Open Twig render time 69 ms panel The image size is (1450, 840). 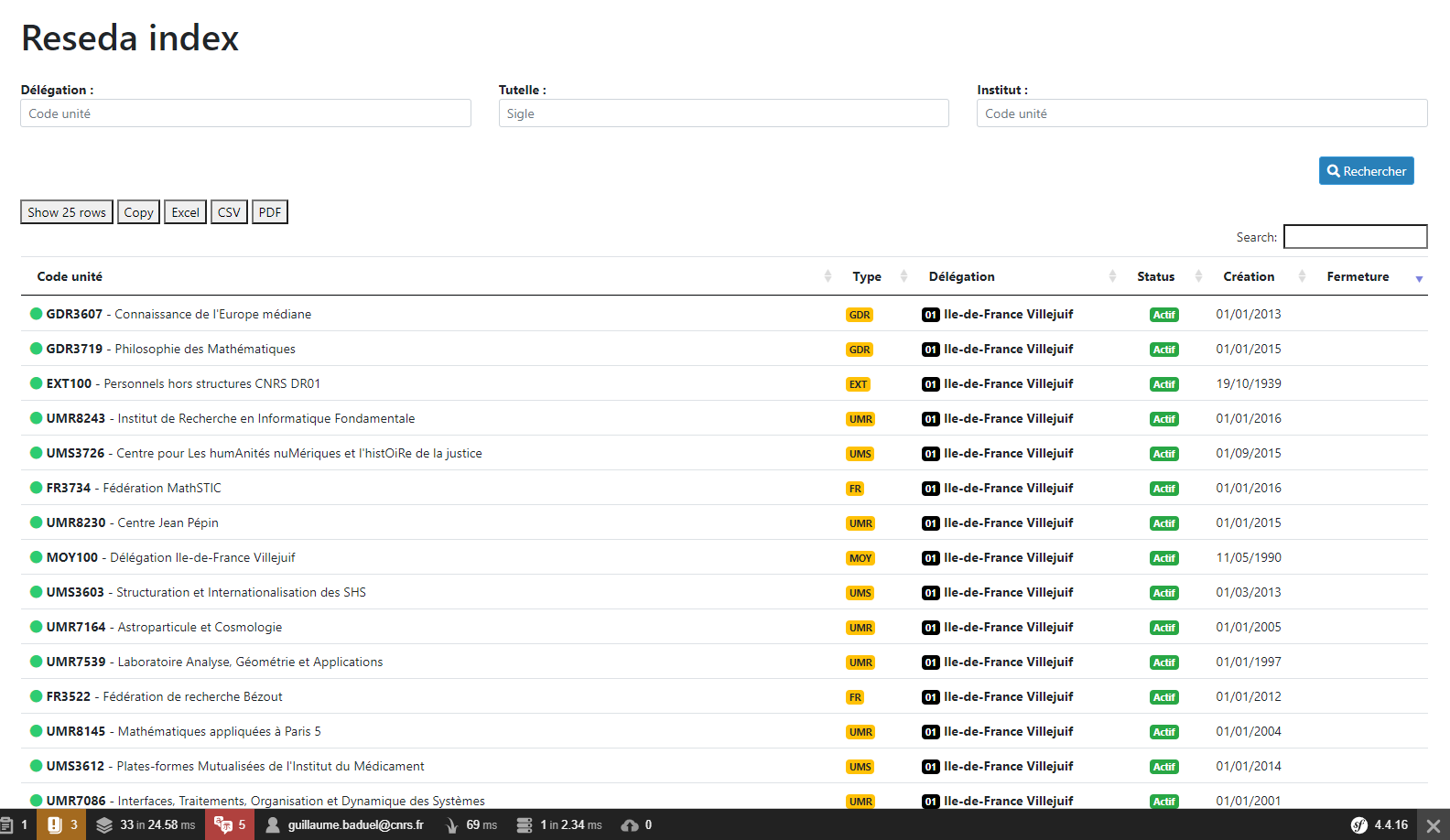coord(471,824)
